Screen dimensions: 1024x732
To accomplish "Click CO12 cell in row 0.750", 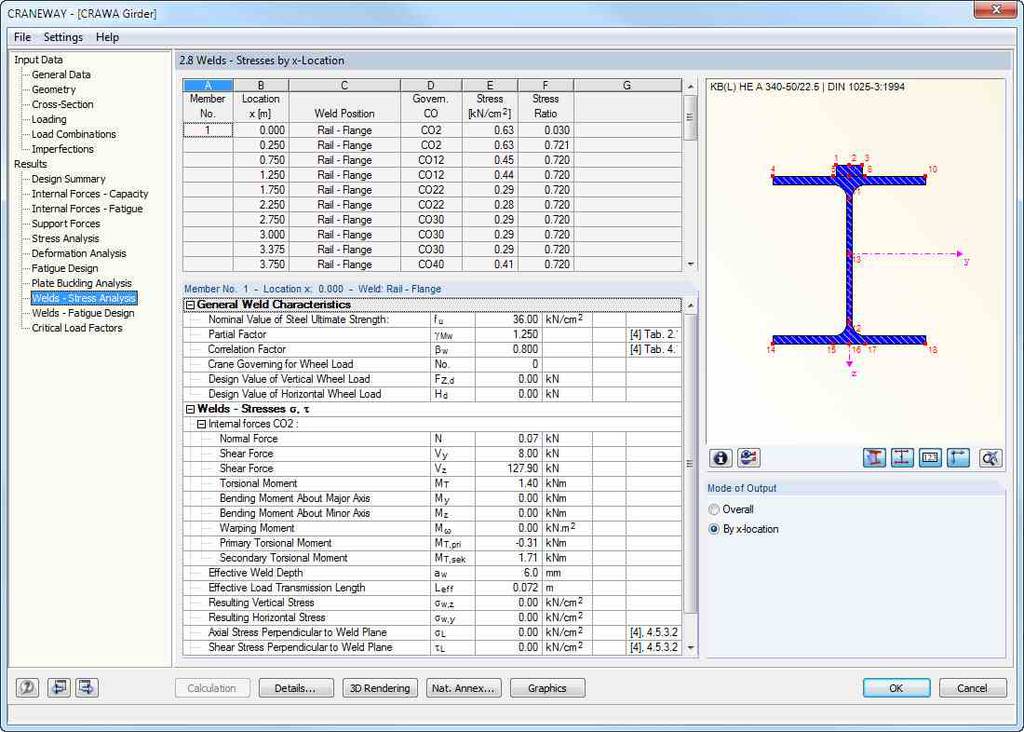I will coord(431,160).
